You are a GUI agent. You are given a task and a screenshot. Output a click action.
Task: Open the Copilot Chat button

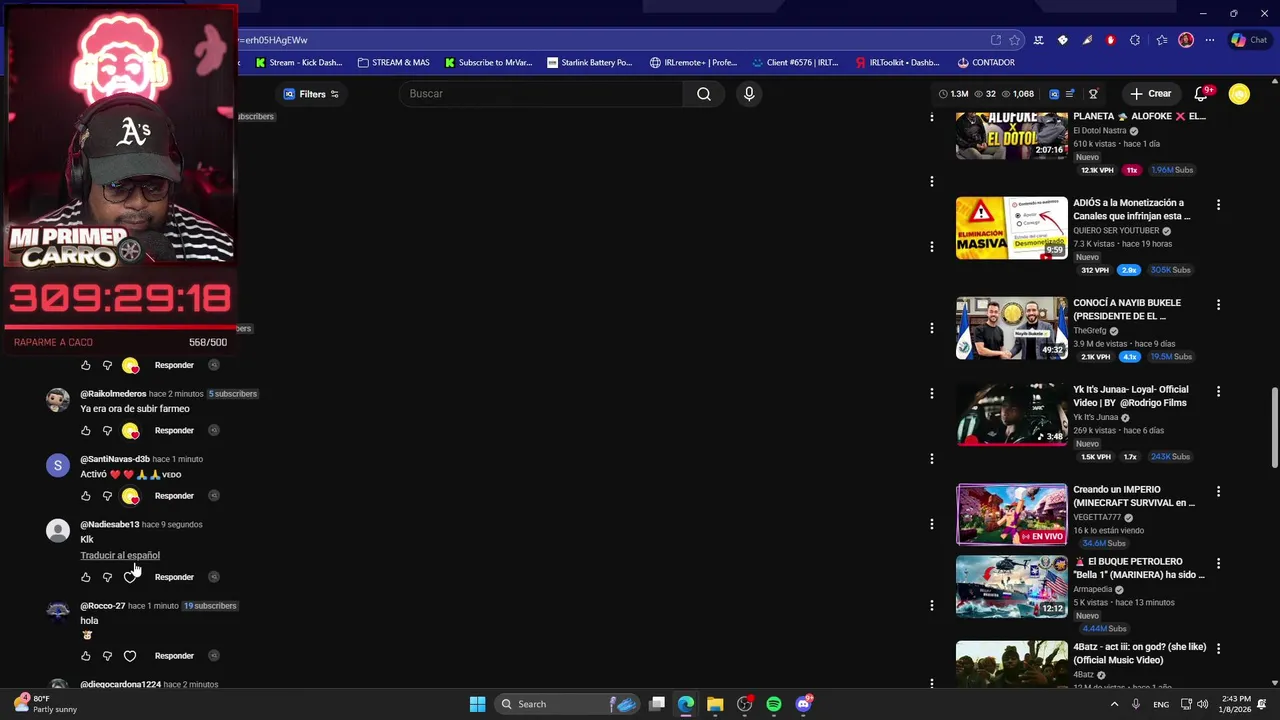[x=1249, y=40]
